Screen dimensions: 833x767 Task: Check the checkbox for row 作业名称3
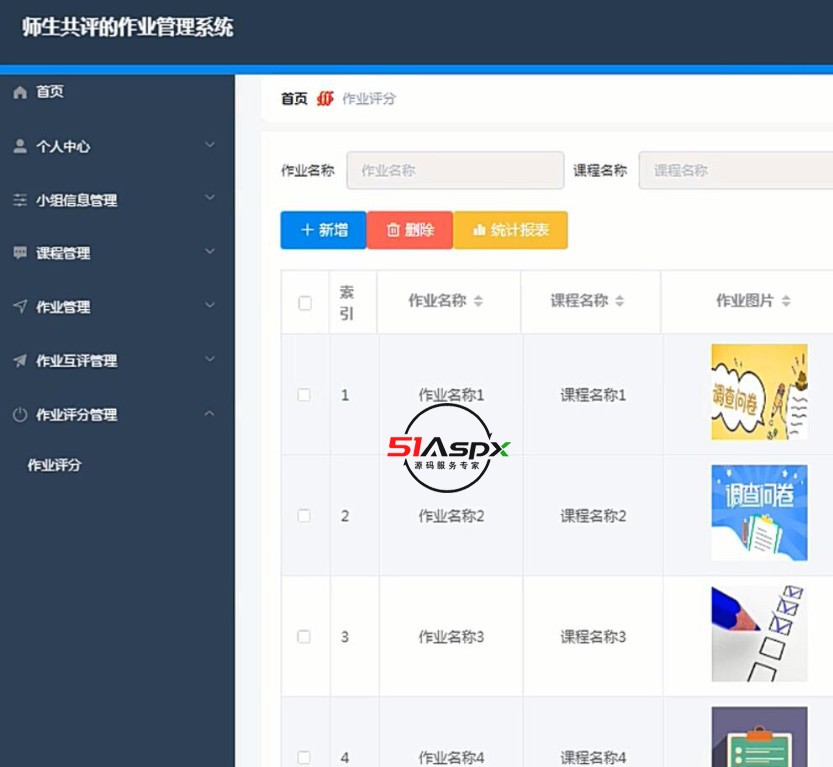tap(304, 636)
